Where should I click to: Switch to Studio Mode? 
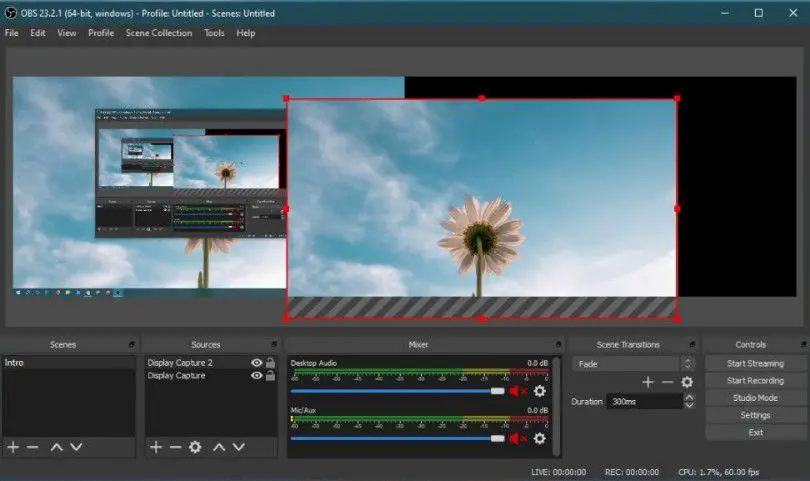(755, 398)
